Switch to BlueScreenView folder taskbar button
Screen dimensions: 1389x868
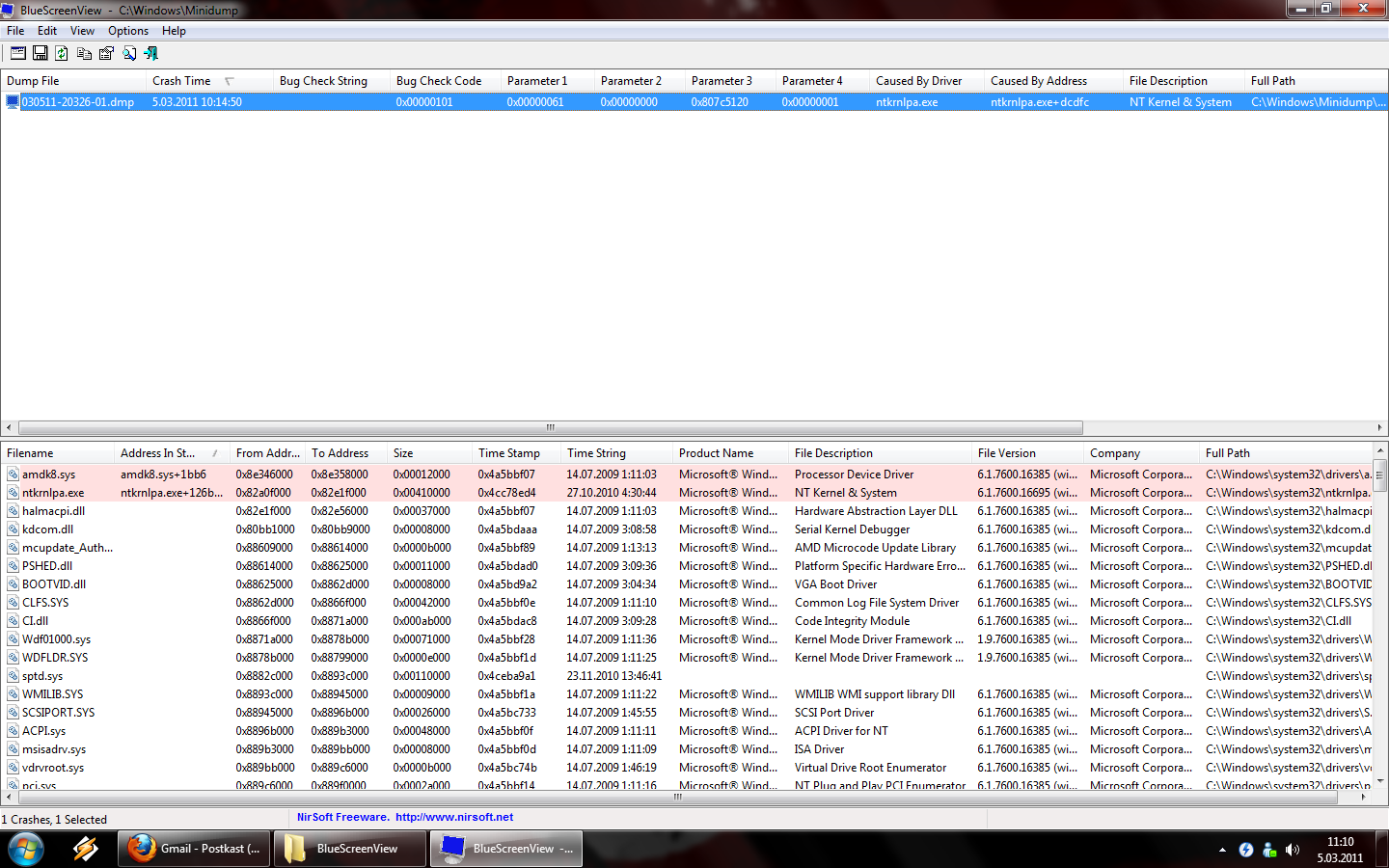[349, 849]
